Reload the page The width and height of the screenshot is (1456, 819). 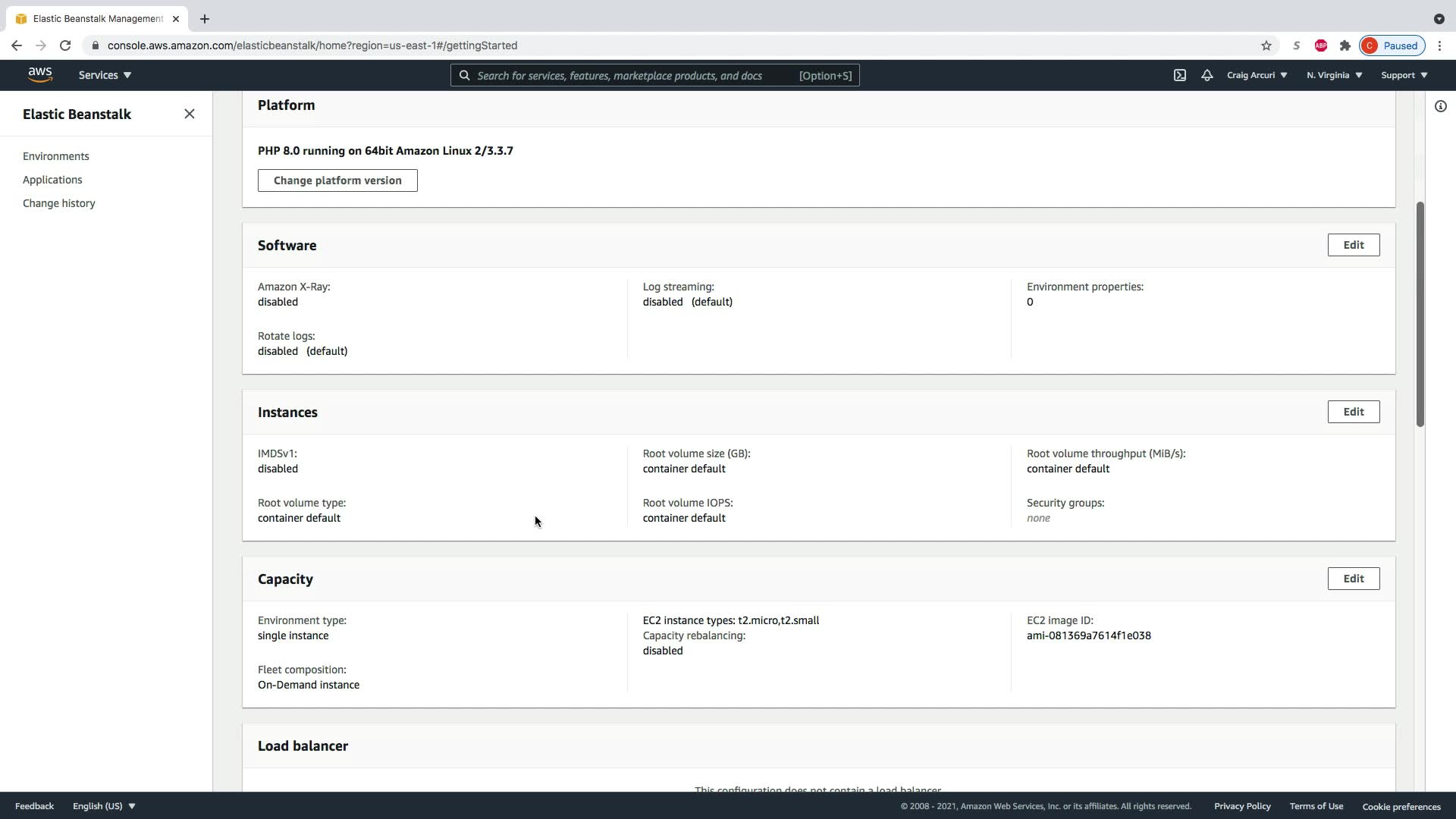[65, 45]
